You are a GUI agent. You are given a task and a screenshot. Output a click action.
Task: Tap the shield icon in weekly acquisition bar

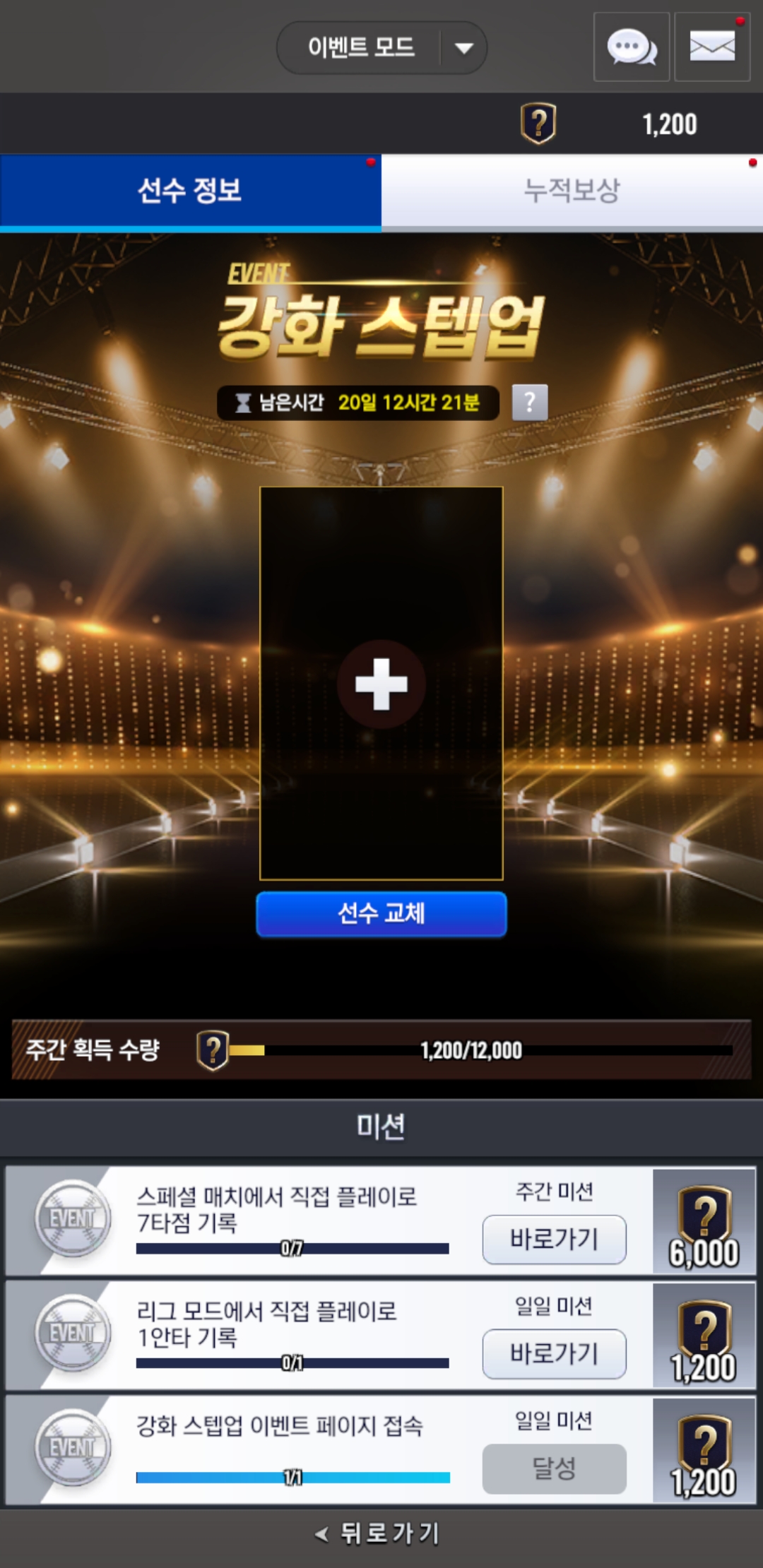213,1050
